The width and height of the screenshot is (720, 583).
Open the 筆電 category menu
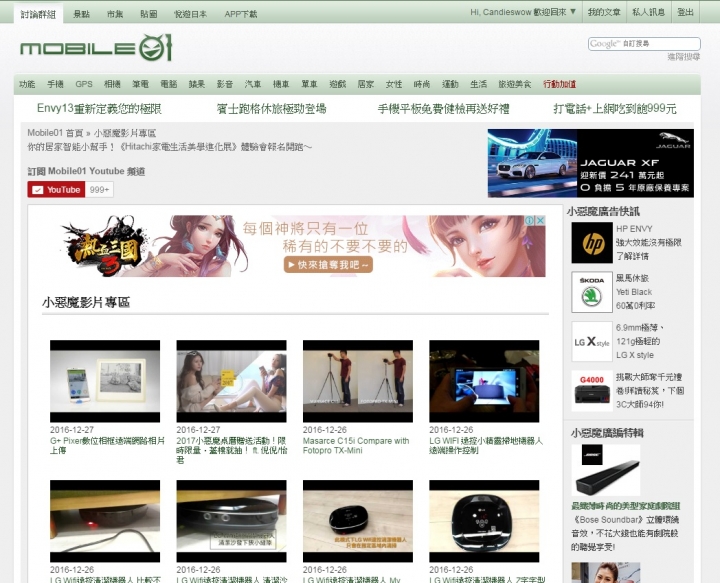[140, 84]
